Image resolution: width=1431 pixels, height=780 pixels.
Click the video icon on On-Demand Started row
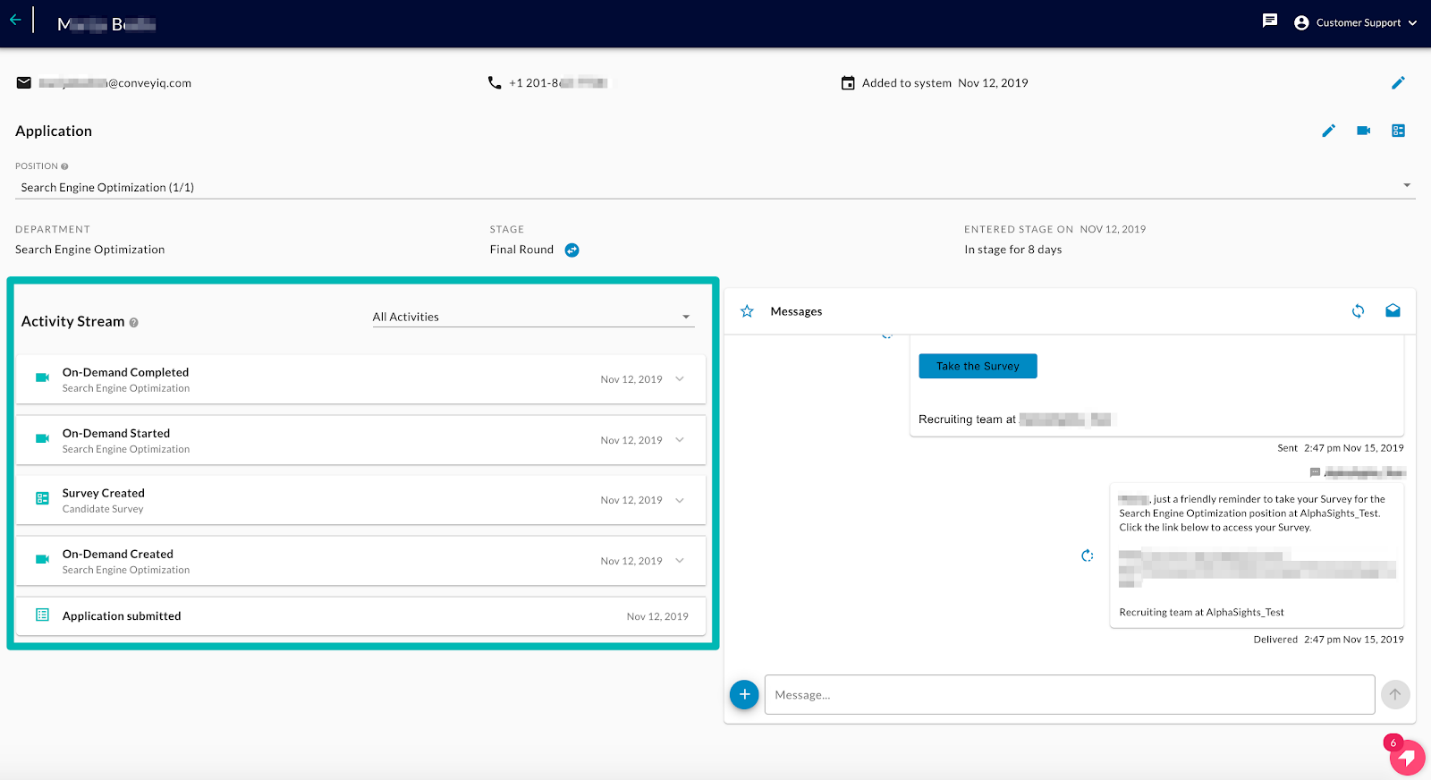tap(42, 439)
